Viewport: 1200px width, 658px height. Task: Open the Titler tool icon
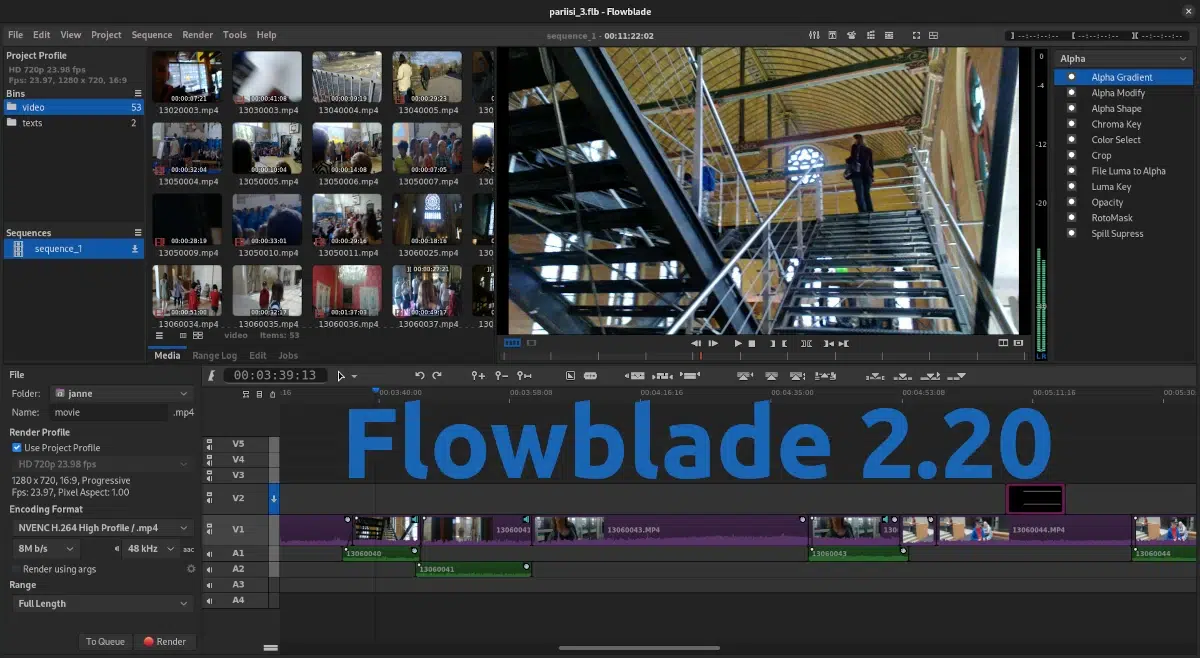pos(831,34)
